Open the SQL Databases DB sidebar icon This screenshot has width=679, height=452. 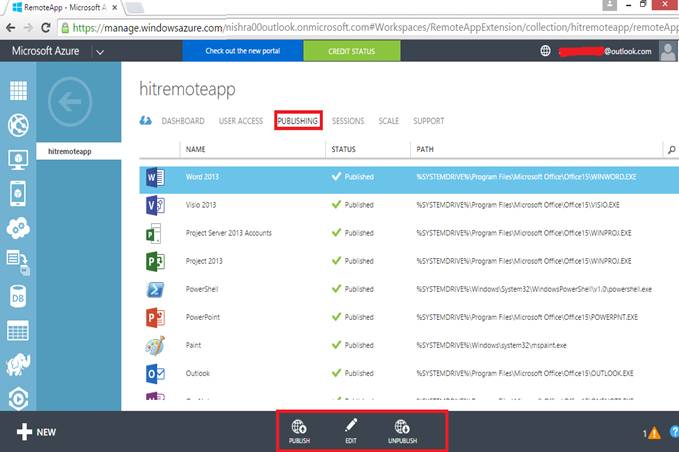point(18,297)
